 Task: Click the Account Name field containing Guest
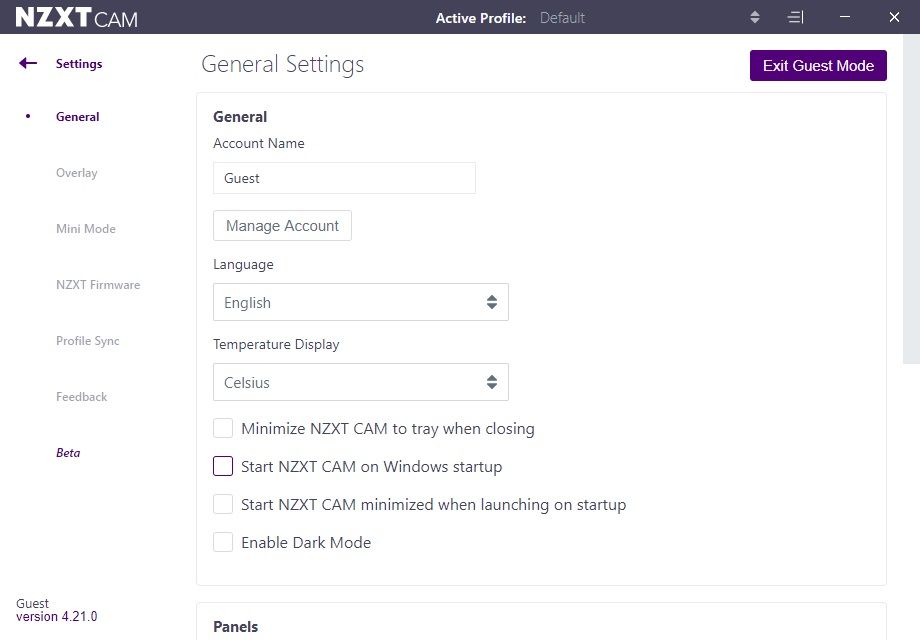pos(344,178)
